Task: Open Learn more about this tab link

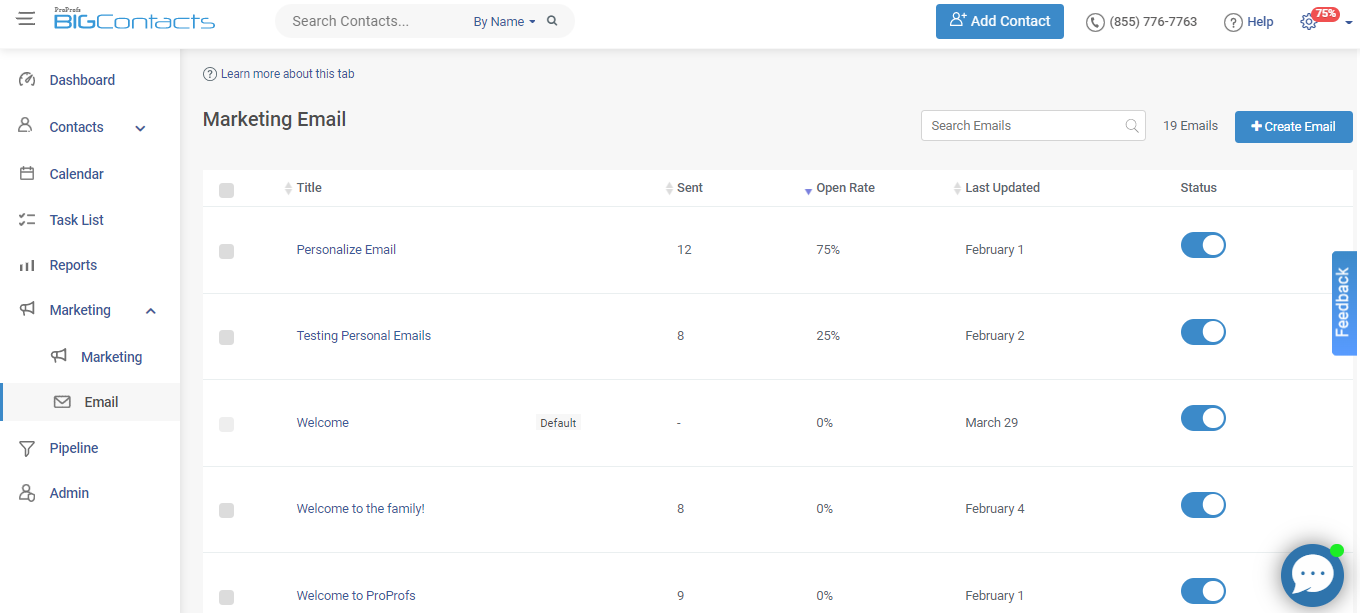Action: pos(288,74)
